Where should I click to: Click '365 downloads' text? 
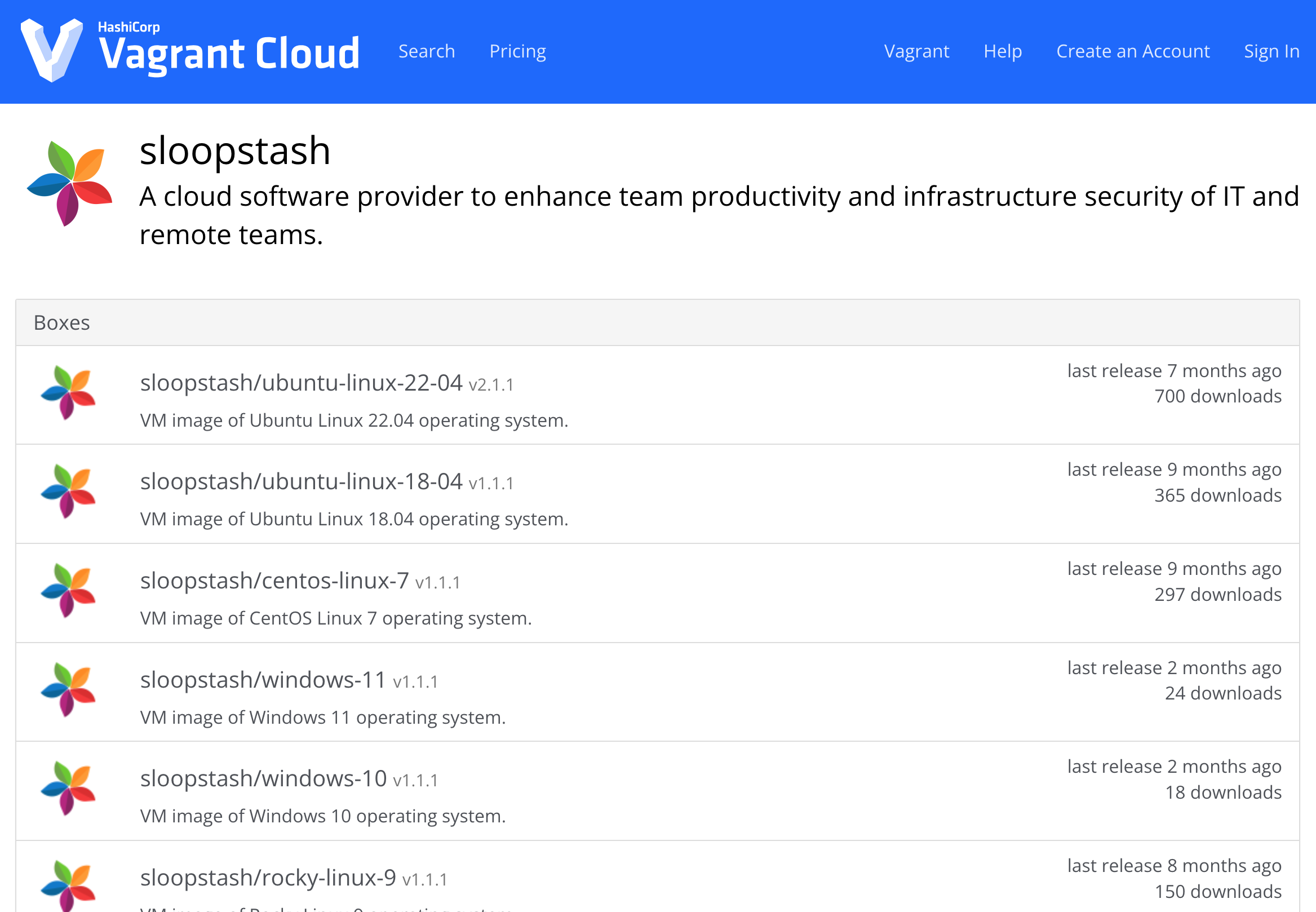(x=1218, y=495)
